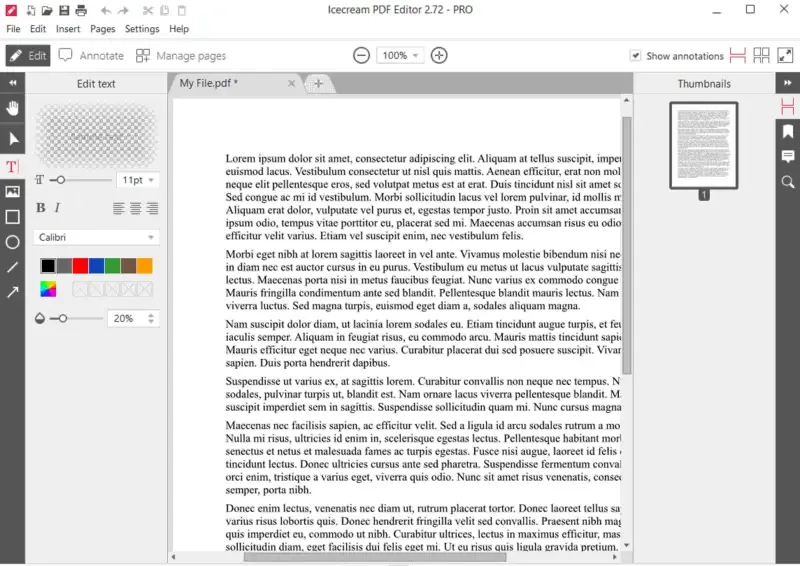The width and height of the screenshot is (800, 566).
Task: Select the Arrow drawing tool
Action: click(12, 292)
